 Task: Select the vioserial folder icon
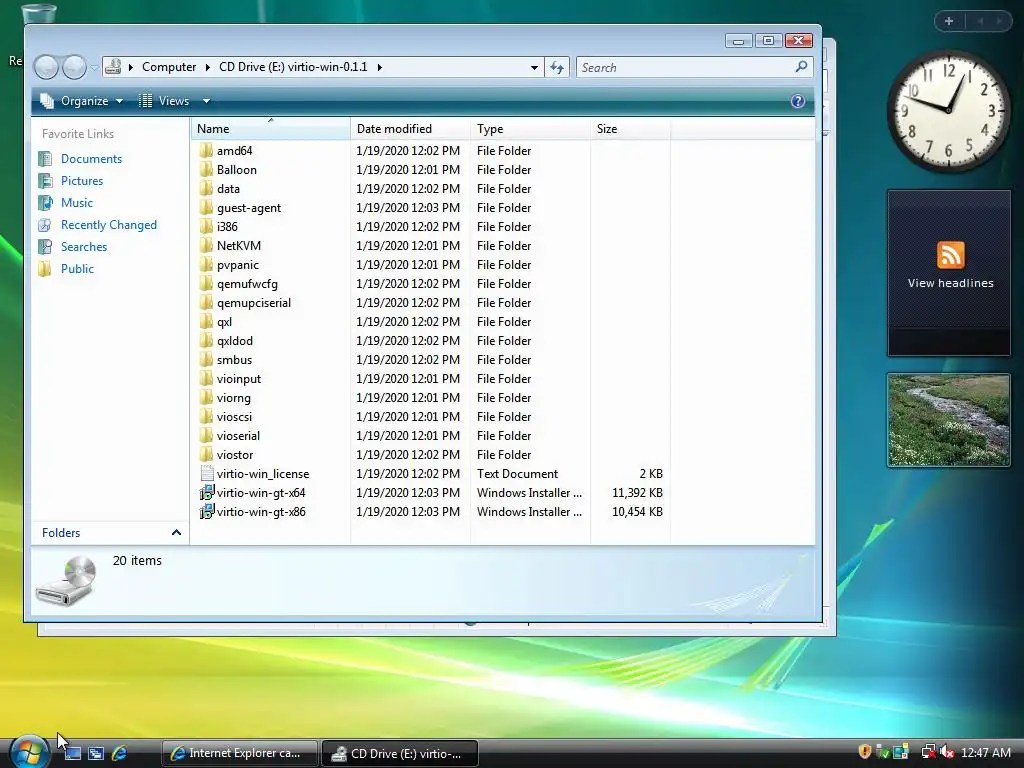click(206, 436)
